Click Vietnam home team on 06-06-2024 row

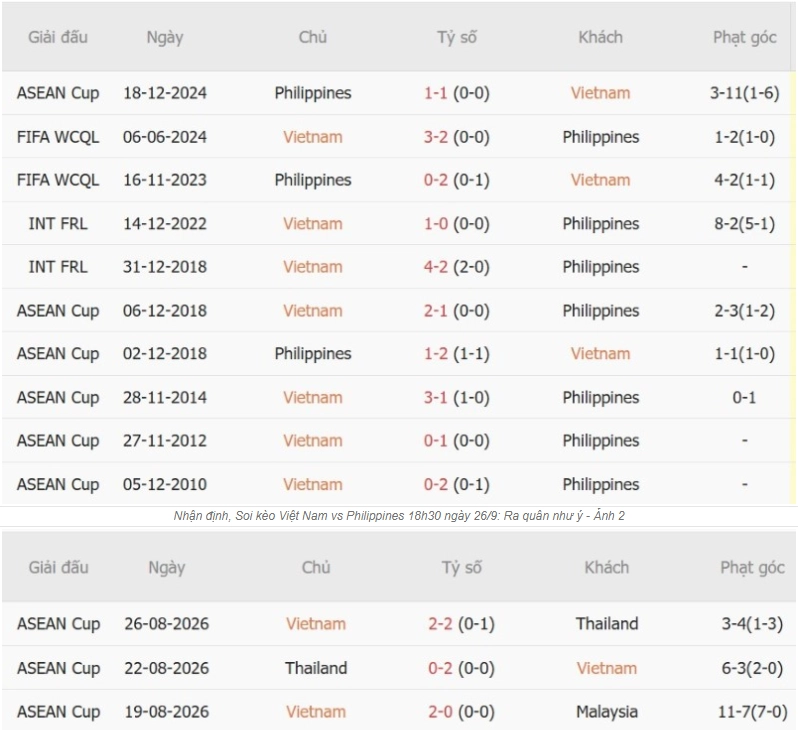click(313, 137)
